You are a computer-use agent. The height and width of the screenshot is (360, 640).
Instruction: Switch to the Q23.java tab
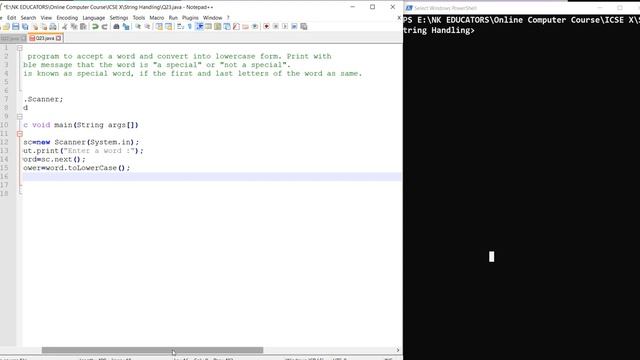point(45,38)
